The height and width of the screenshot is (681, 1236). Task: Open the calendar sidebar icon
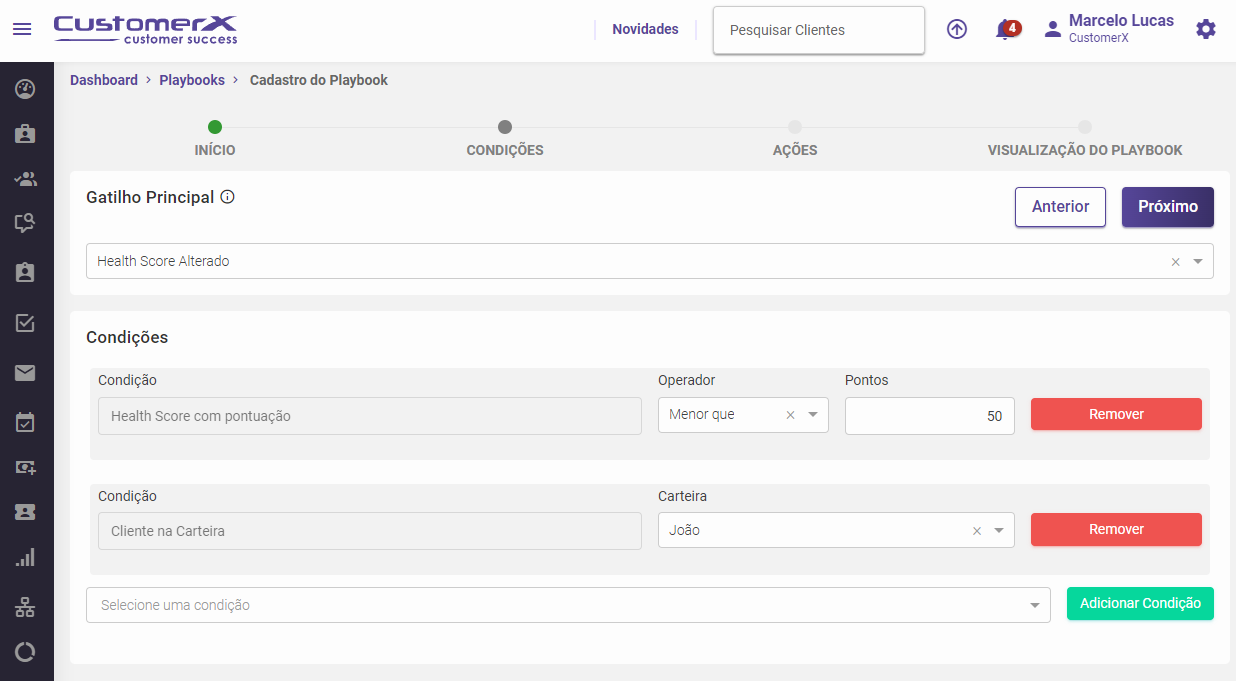coord(26,422)
